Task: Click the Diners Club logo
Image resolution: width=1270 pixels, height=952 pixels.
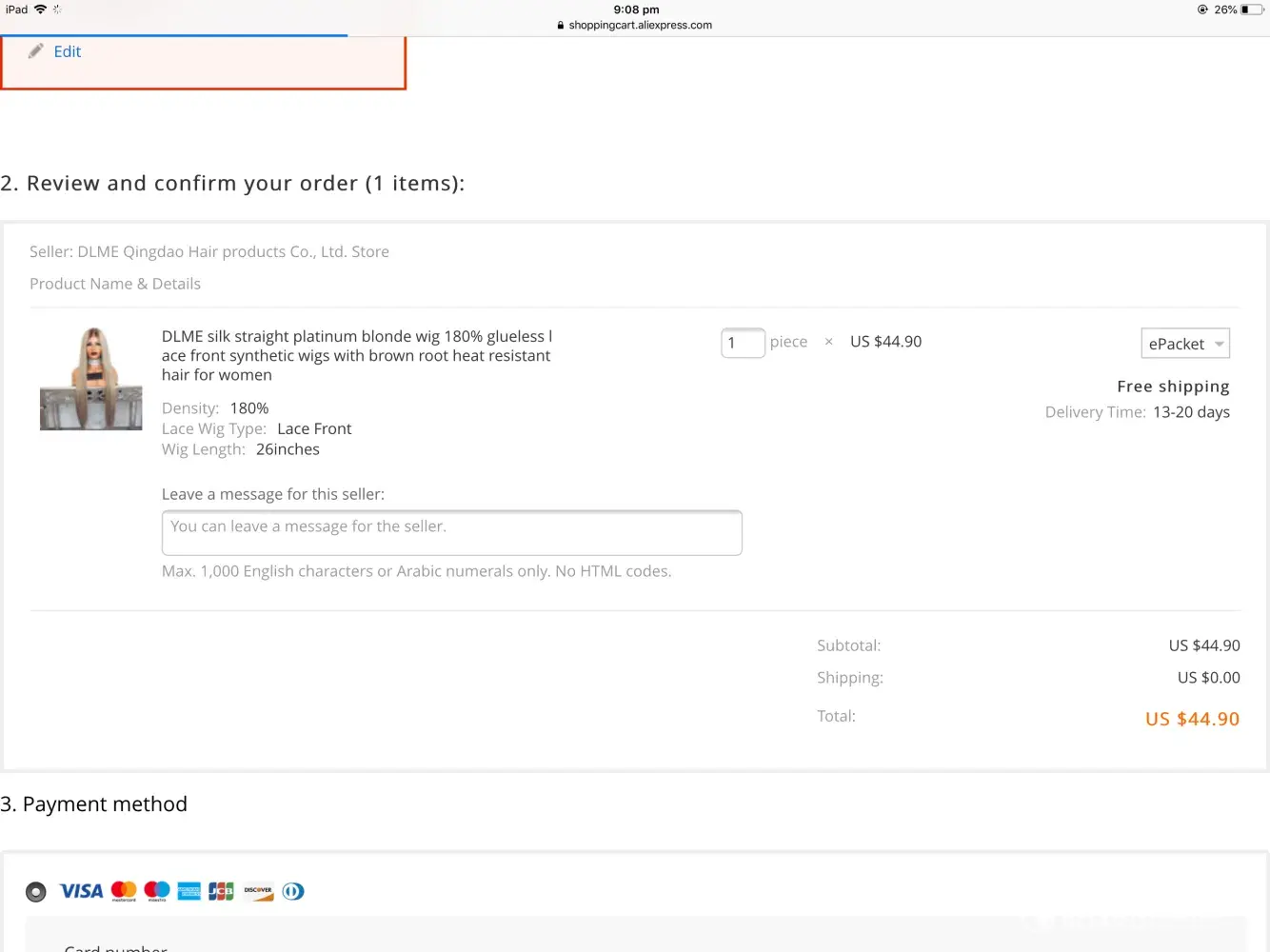Action: point(293,891)
